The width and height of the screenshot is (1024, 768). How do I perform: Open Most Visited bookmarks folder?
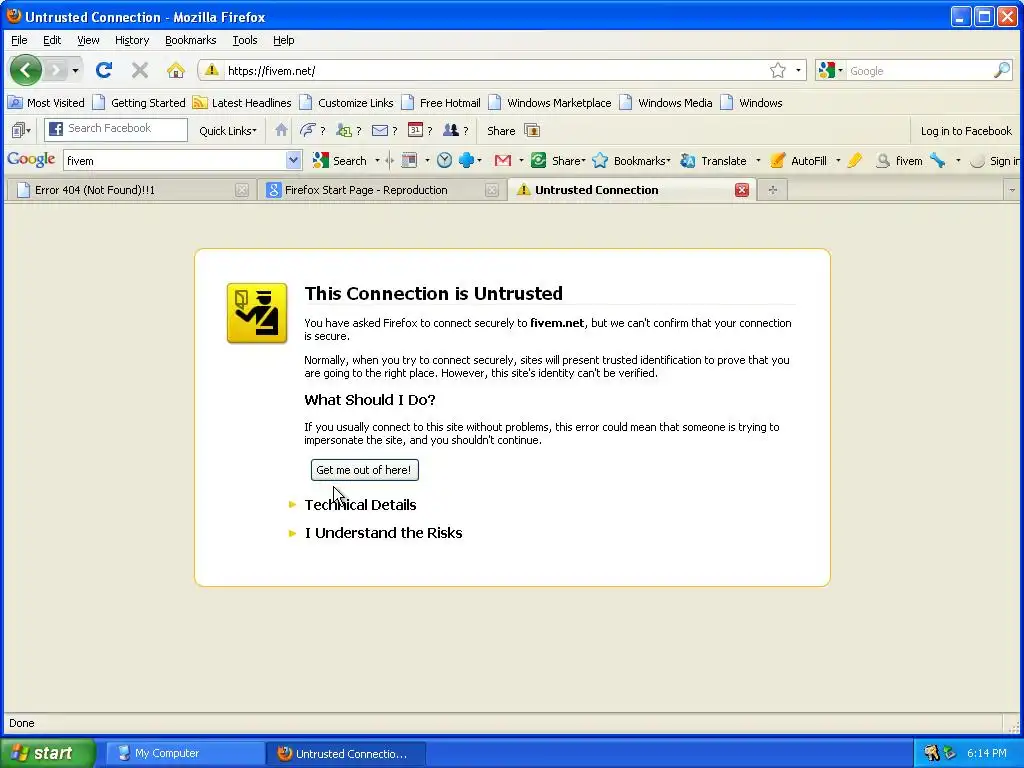point(46,103)
